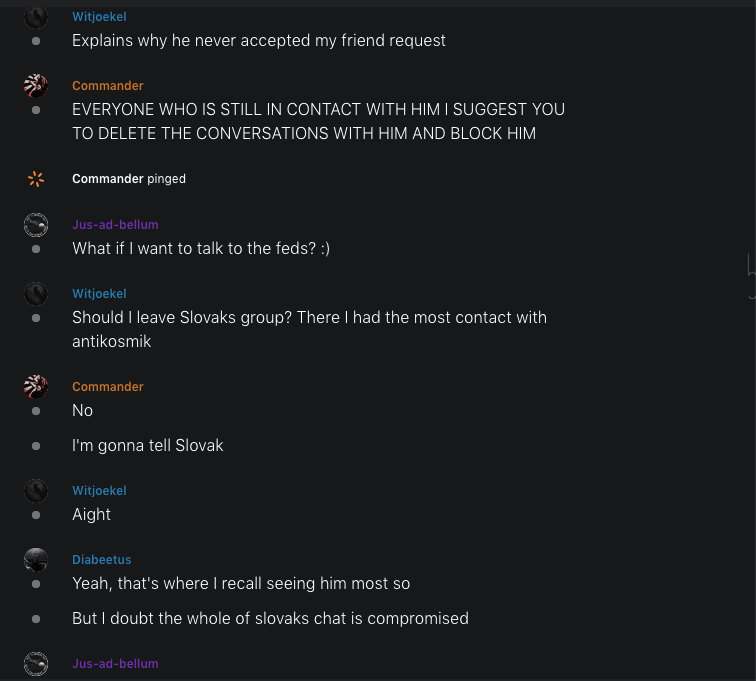Click the bold Commander name in the pinged notice
This screenshot has height=681, width=756.
107,179
